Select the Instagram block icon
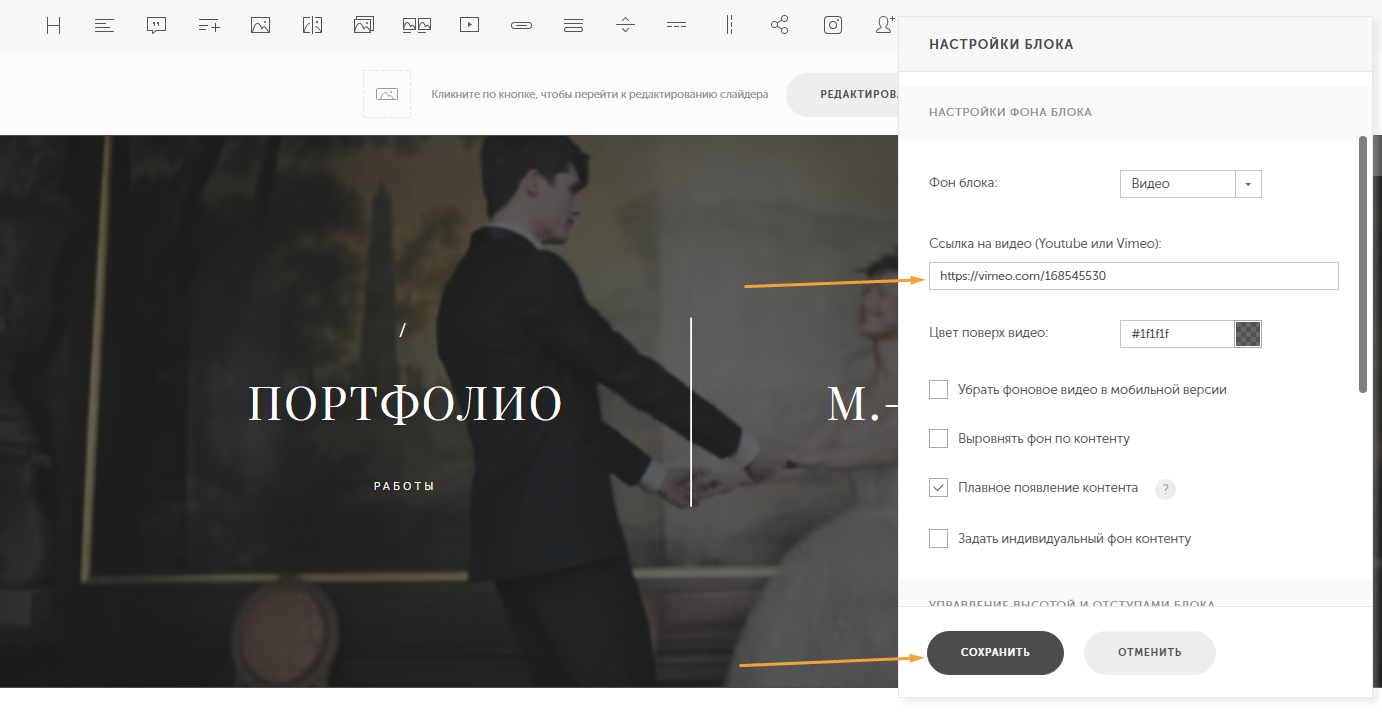 [x=833, y=26]
